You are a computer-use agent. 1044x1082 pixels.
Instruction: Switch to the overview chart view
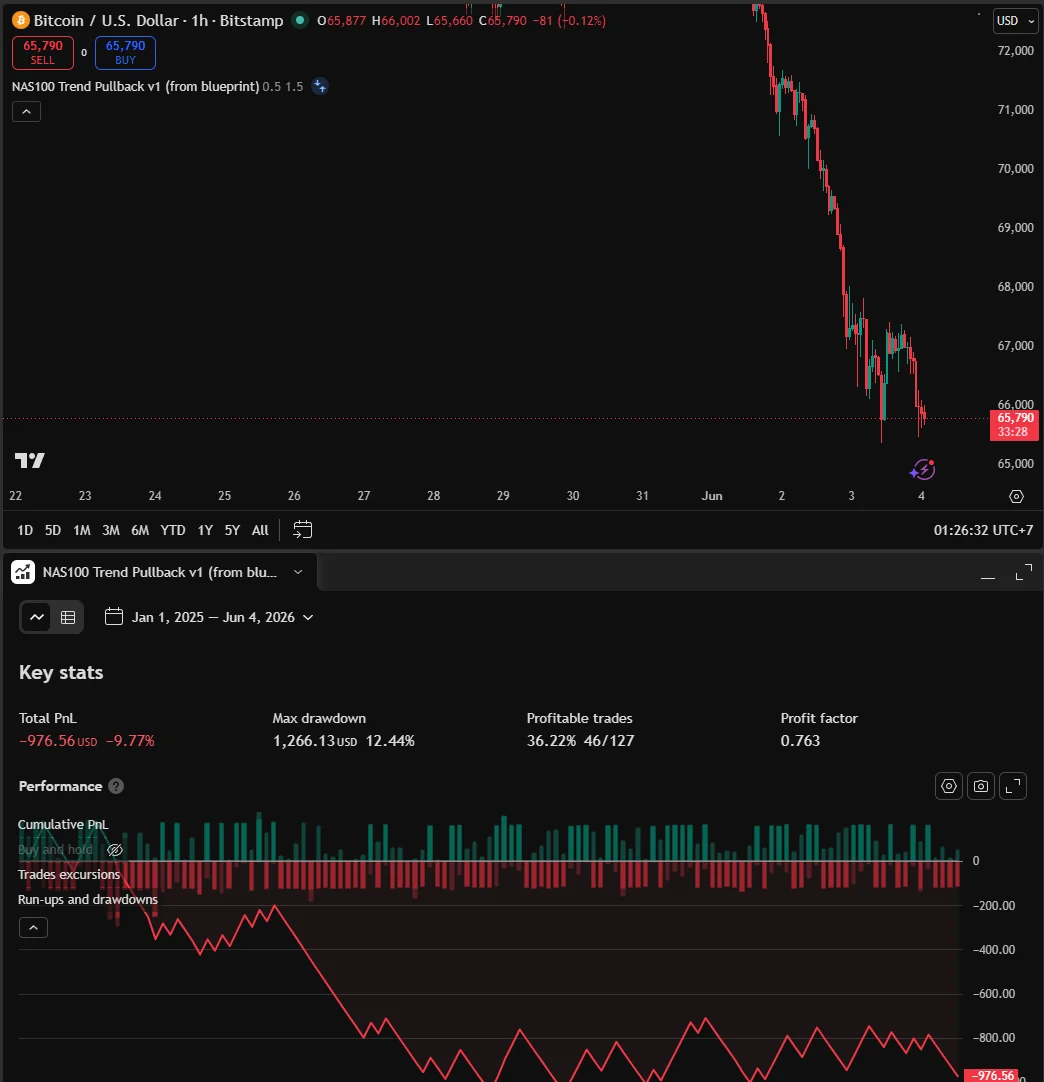tap(37, 617)
